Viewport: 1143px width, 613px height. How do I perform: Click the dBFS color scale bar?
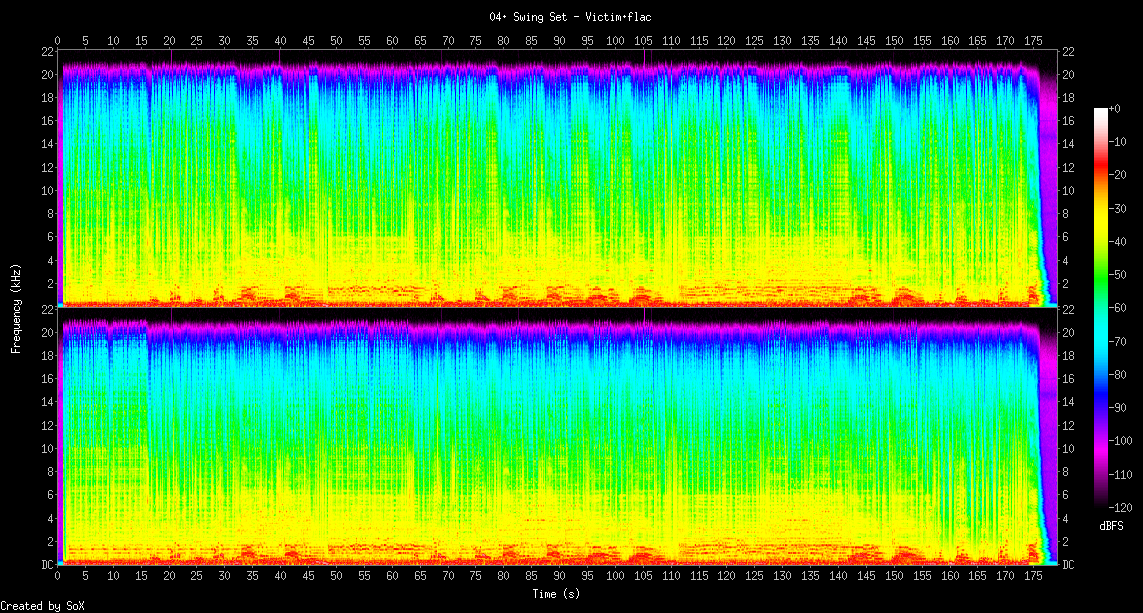[x=1101, y=308]
